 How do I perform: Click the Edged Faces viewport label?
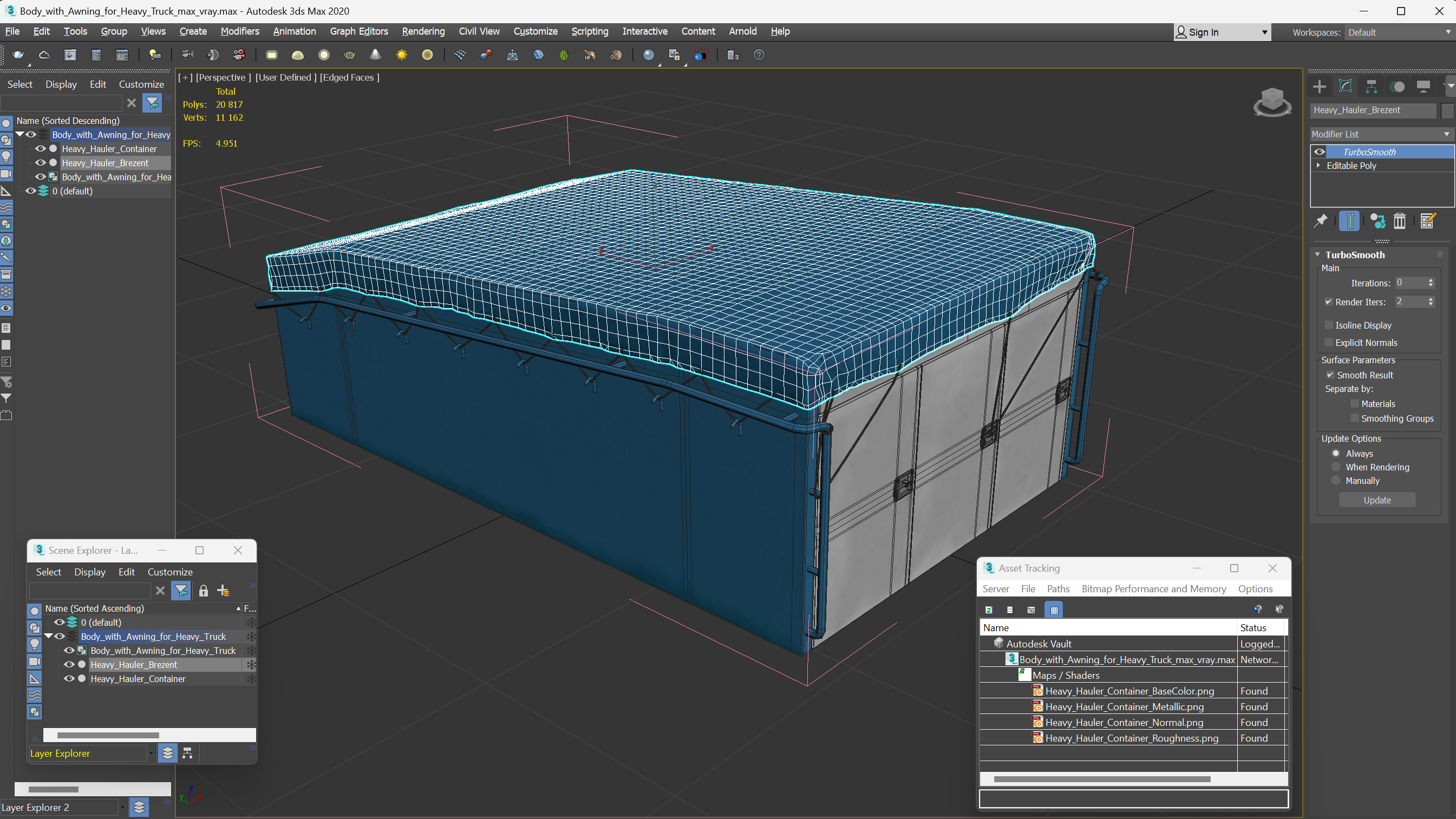(349, 77)
